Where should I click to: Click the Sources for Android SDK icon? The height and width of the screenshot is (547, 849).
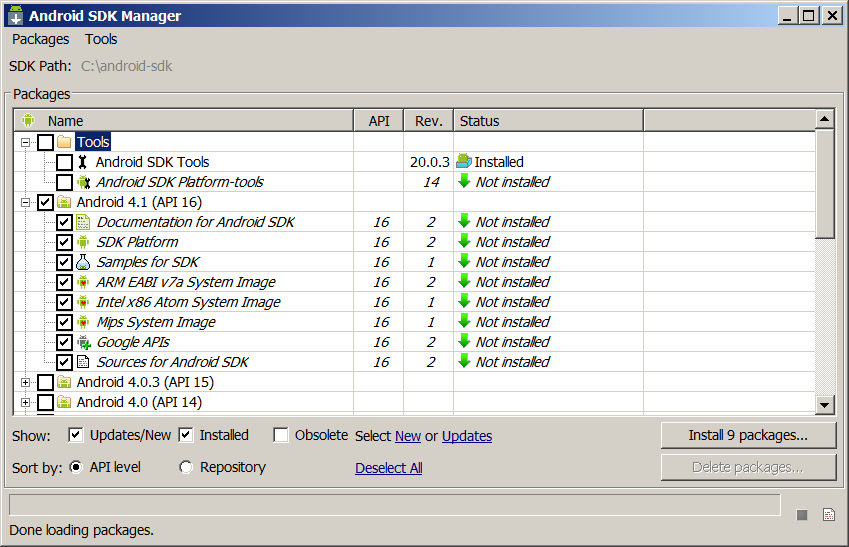click(x=83, y=362)
